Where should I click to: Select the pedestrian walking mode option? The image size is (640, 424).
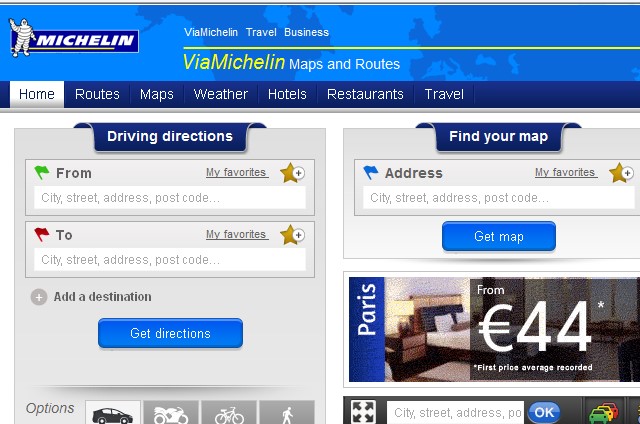coord(287,413)
